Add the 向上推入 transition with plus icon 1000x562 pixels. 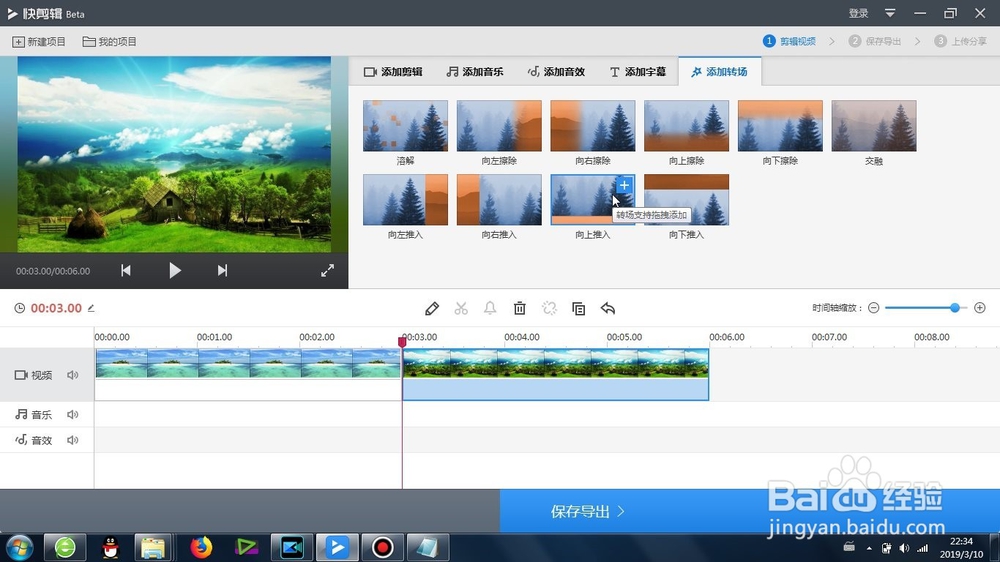pos(624,185)
